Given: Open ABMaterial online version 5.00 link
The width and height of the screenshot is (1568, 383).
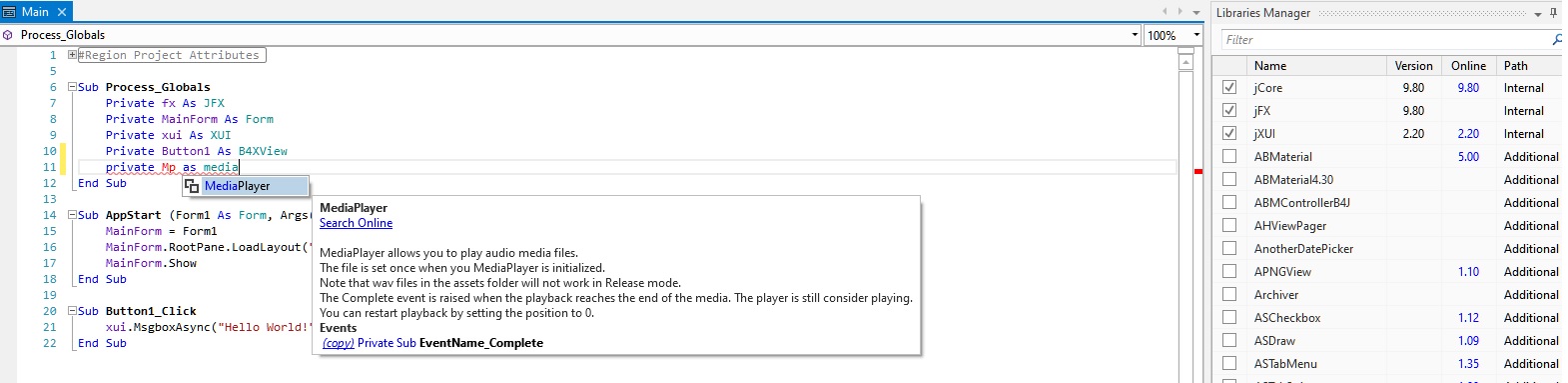Looking at the screenshot, I should [x=1468, y=157].
